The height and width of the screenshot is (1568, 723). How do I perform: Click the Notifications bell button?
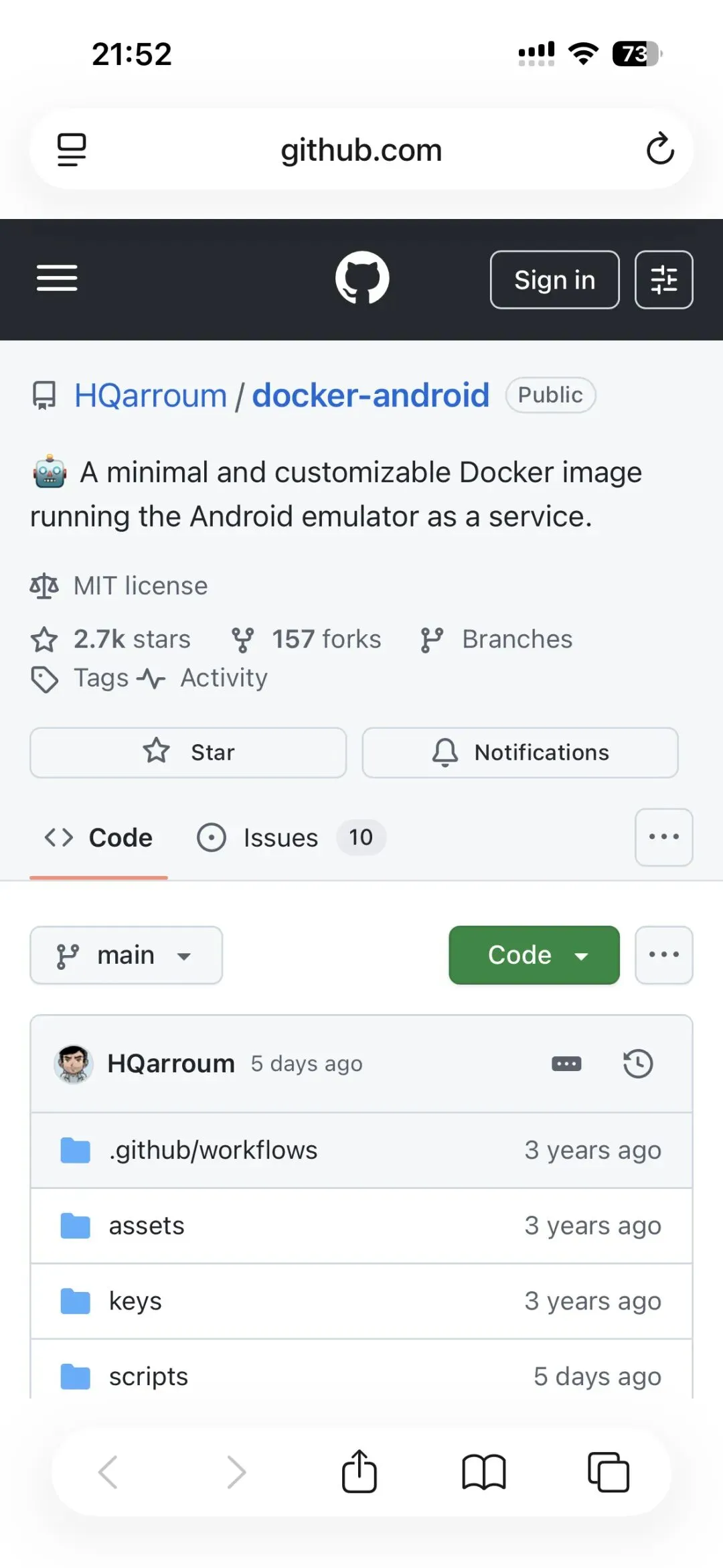point(520,753)
